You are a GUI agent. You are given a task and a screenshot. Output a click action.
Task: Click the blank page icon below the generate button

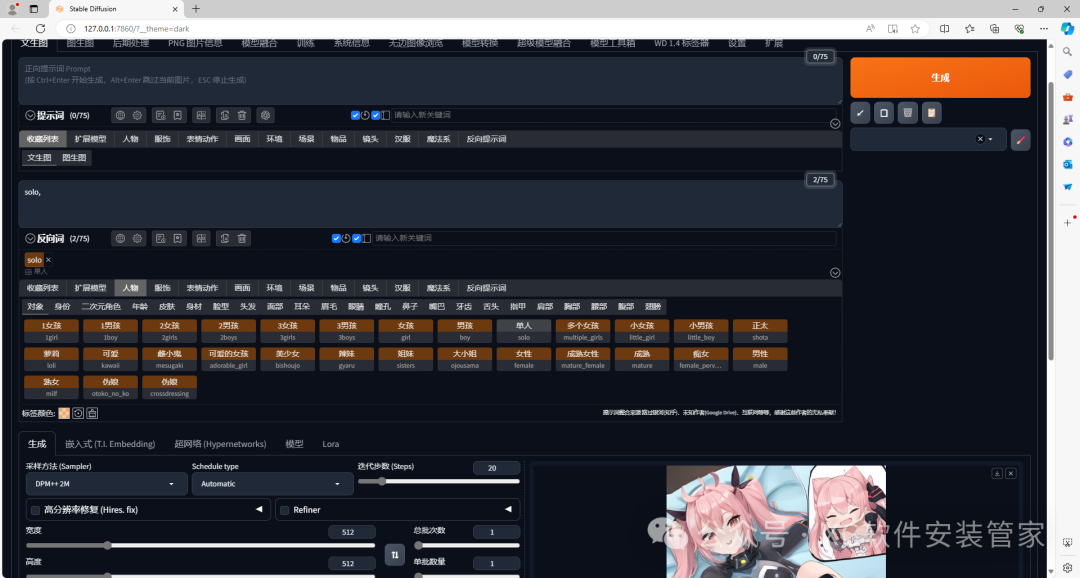point(884,113)
